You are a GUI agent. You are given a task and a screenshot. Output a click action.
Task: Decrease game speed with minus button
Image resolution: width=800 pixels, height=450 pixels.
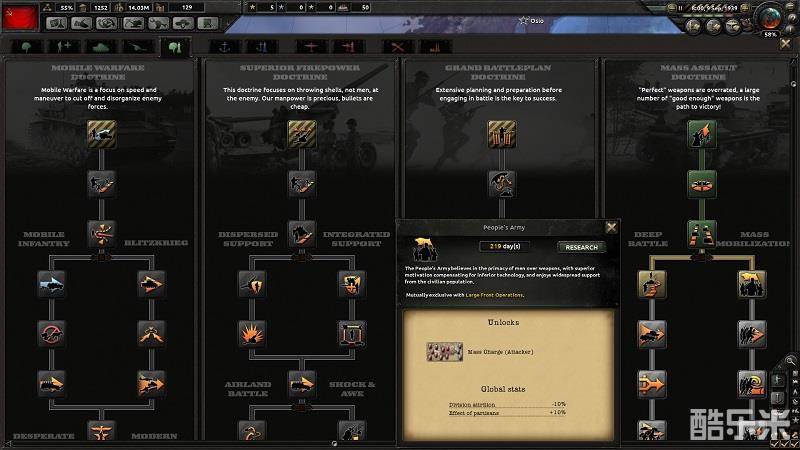coord(671,8)
